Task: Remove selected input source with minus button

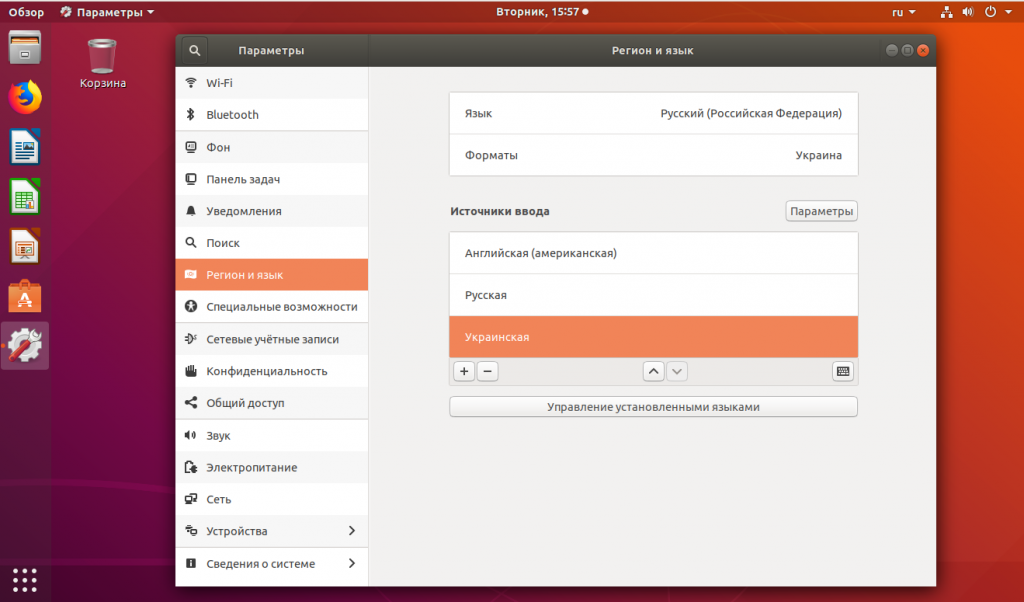Action: pyautogui.click(x=487, y=371)
